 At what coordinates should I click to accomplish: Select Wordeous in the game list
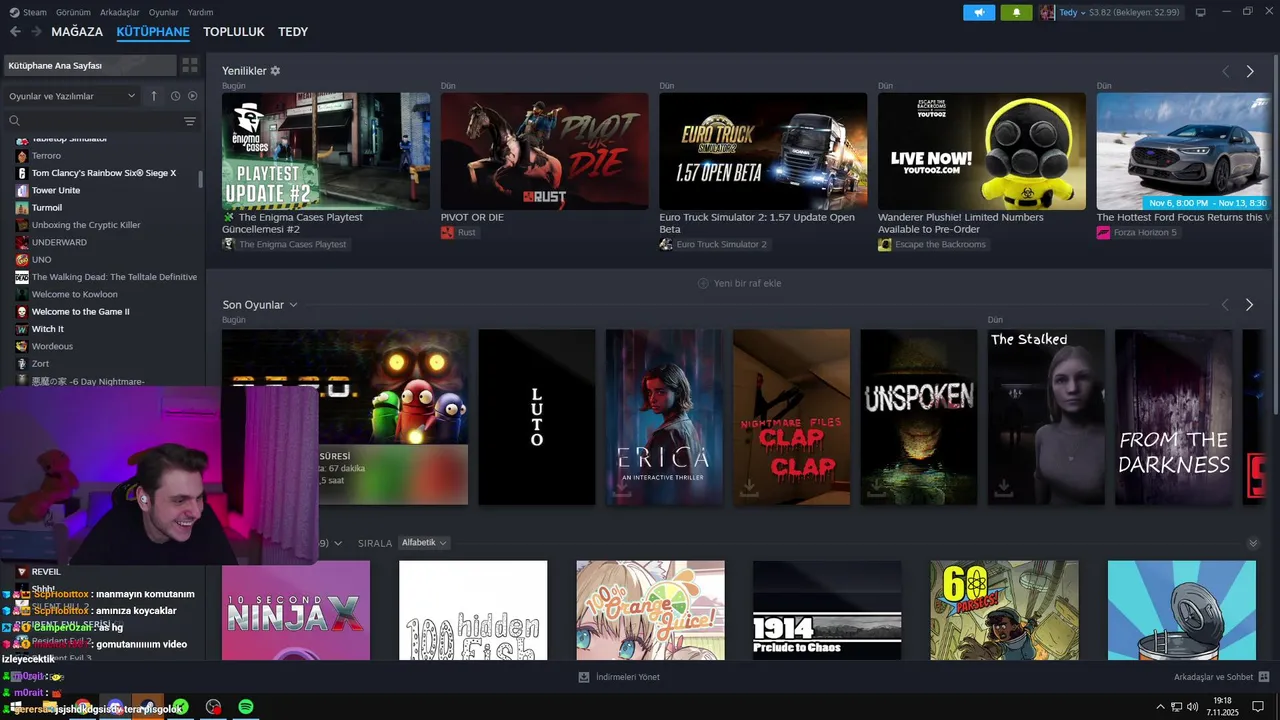coord(52,346)
